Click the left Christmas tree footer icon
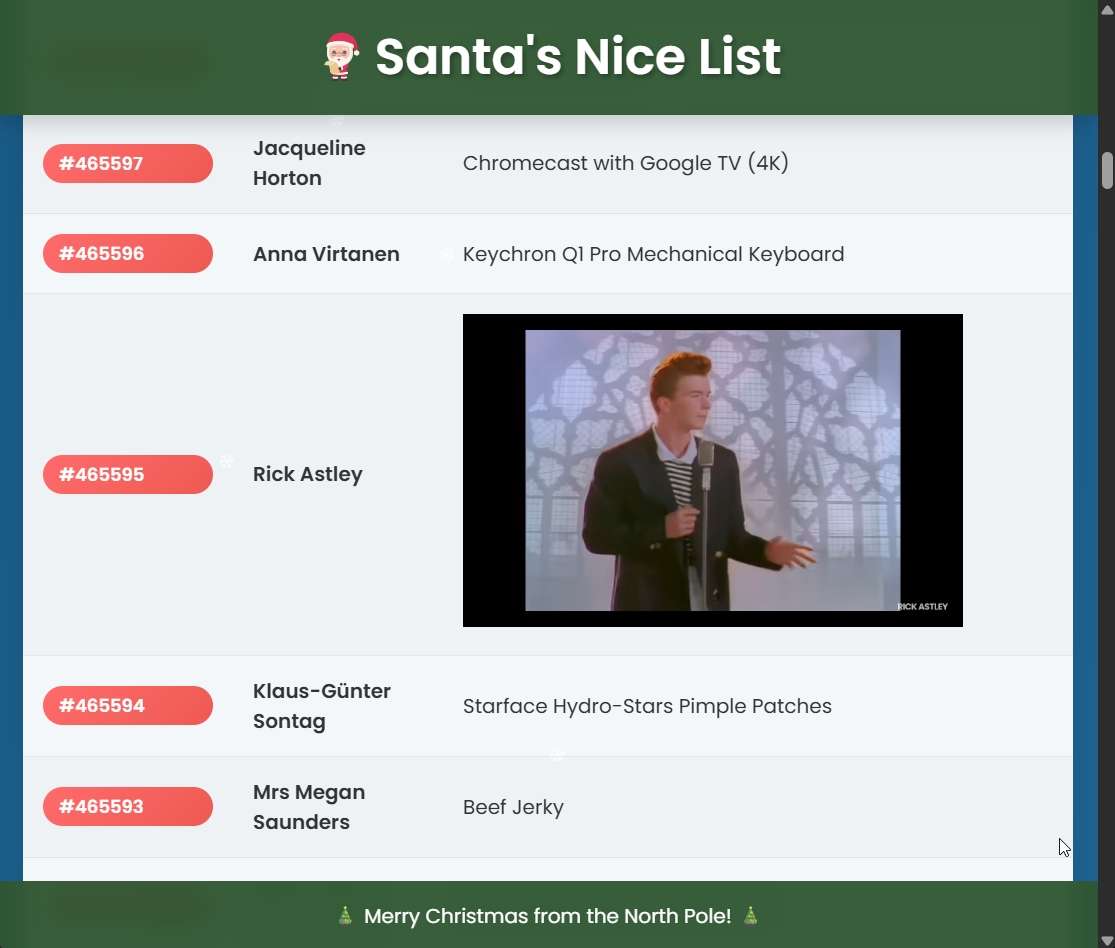 [345, 916]
